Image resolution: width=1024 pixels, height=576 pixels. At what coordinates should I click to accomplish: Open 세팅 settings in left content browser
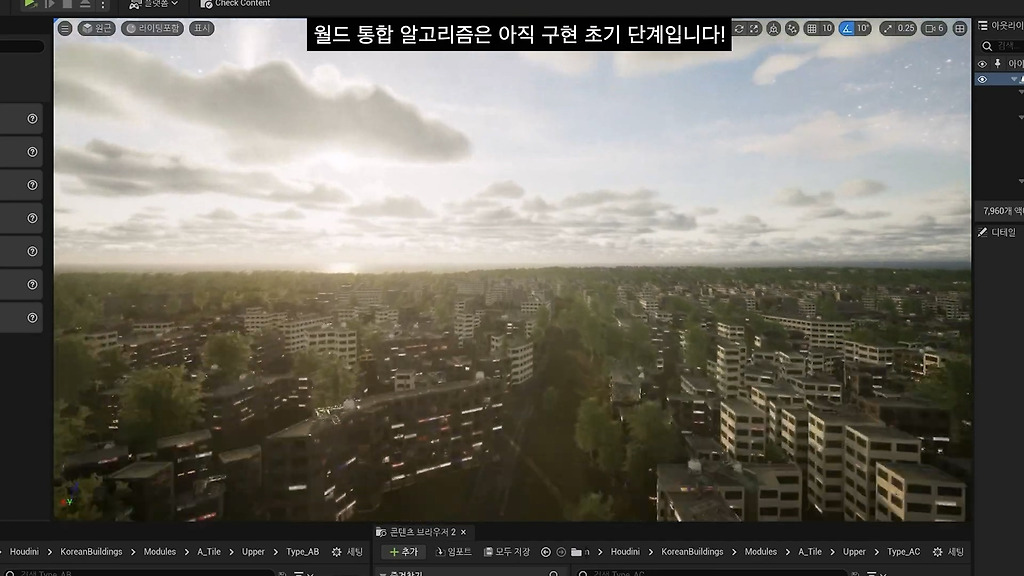tap(347, 552)
